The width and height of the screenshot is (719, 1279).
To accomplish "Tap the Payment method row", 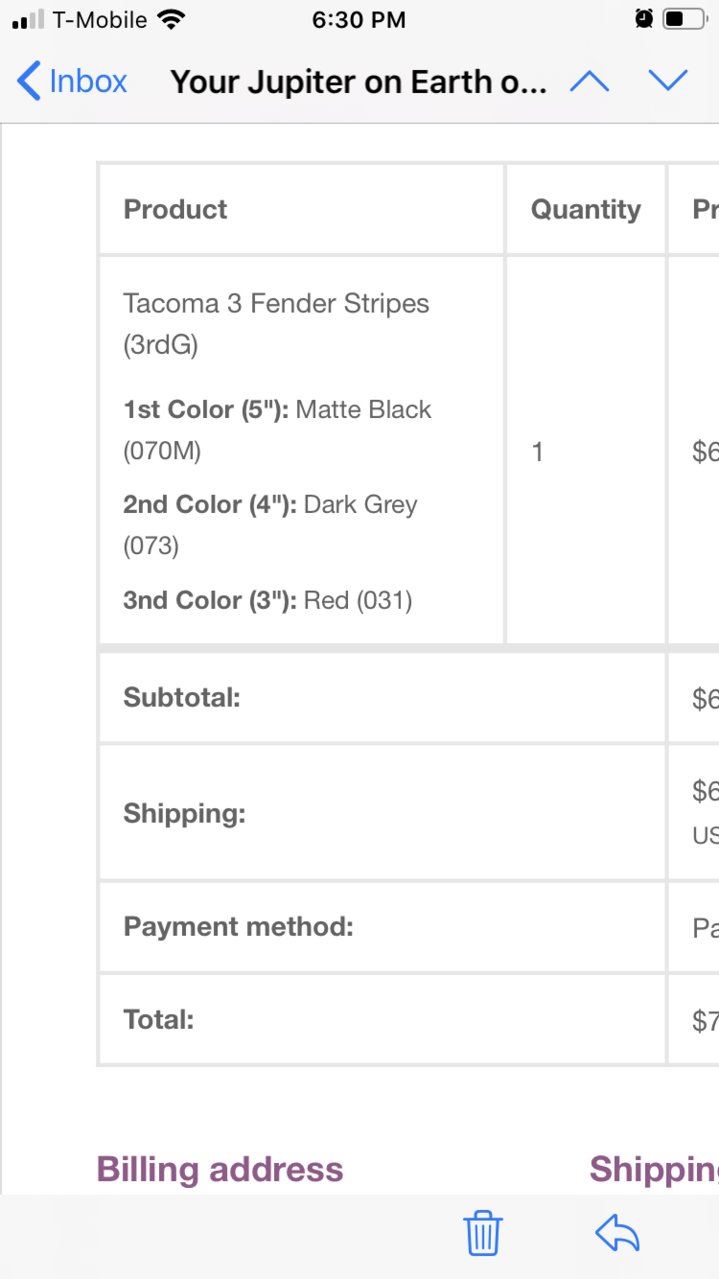I will 408,927.
